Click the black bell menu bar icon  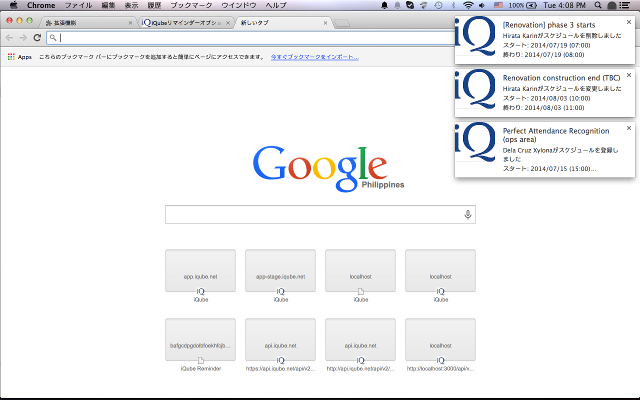(x=384, y=5)
